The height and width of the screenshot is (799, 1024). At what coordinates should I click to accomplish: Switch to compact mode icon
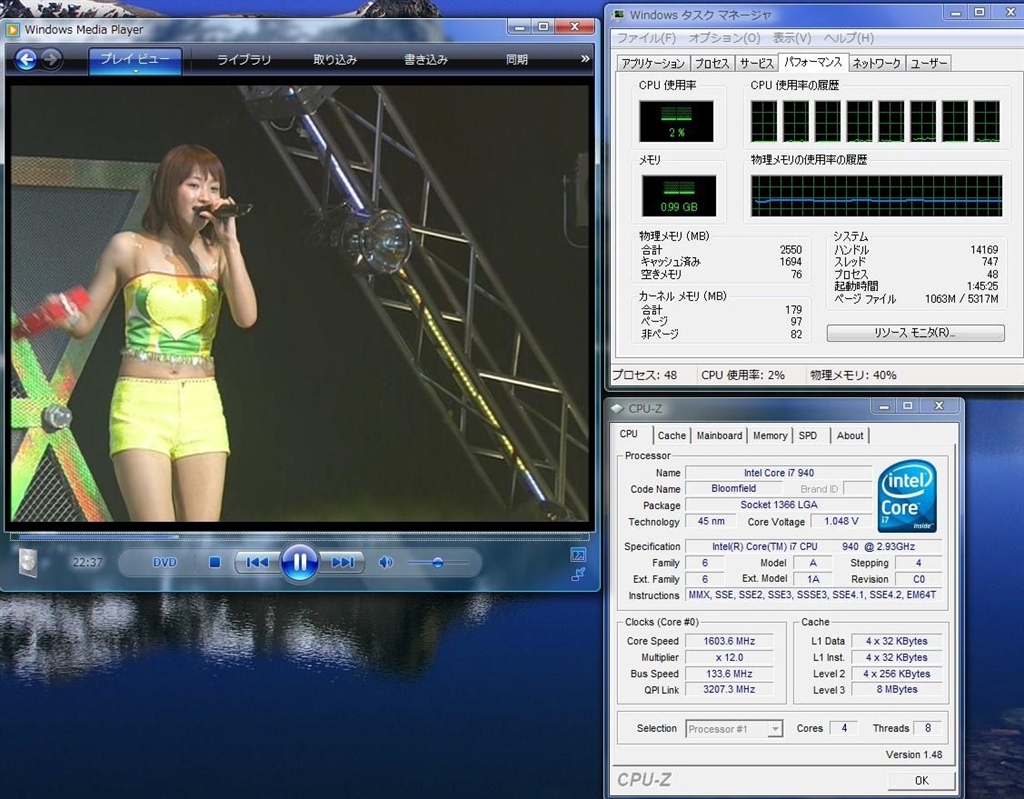(578, 574)
